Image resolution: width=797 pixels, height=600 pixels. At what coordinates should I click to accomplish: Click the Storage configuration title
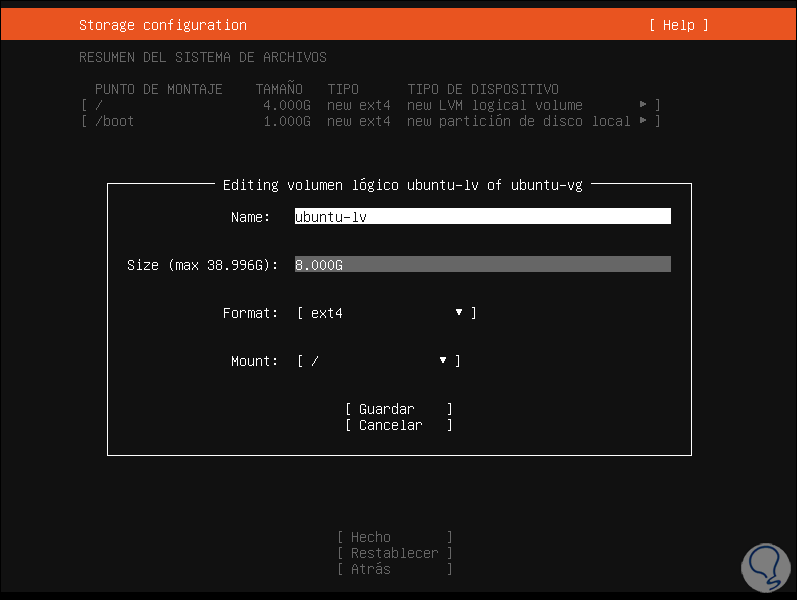[x=163, y=25]
